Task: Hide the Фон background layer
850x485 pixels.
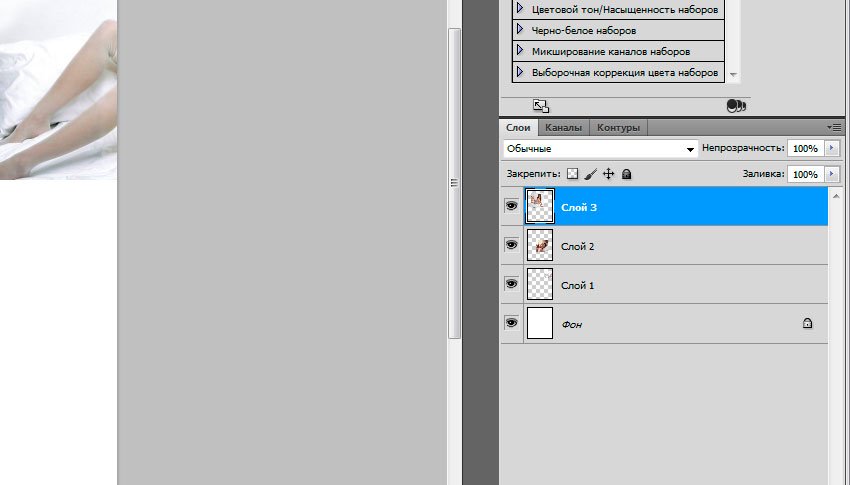Action: (511, 323)
